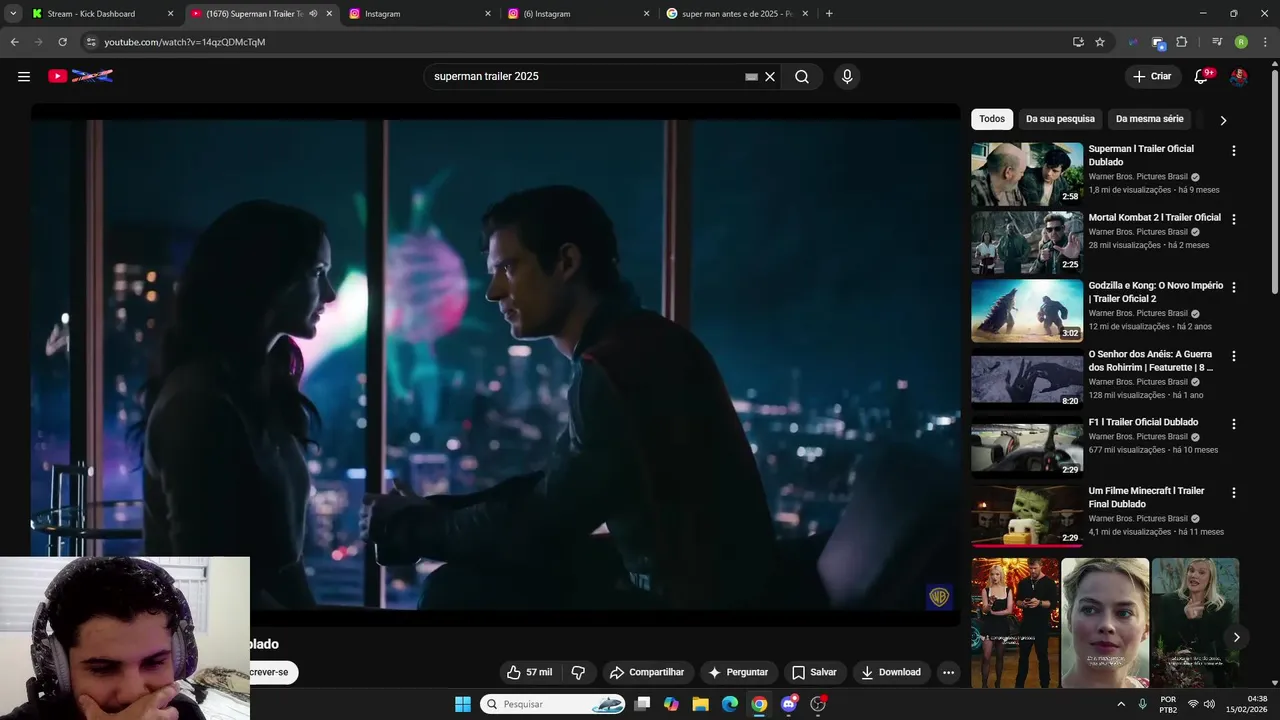Open Microsoft Edge from the taskbar
Screen dimensions: 1280x720
coord(730,704)
